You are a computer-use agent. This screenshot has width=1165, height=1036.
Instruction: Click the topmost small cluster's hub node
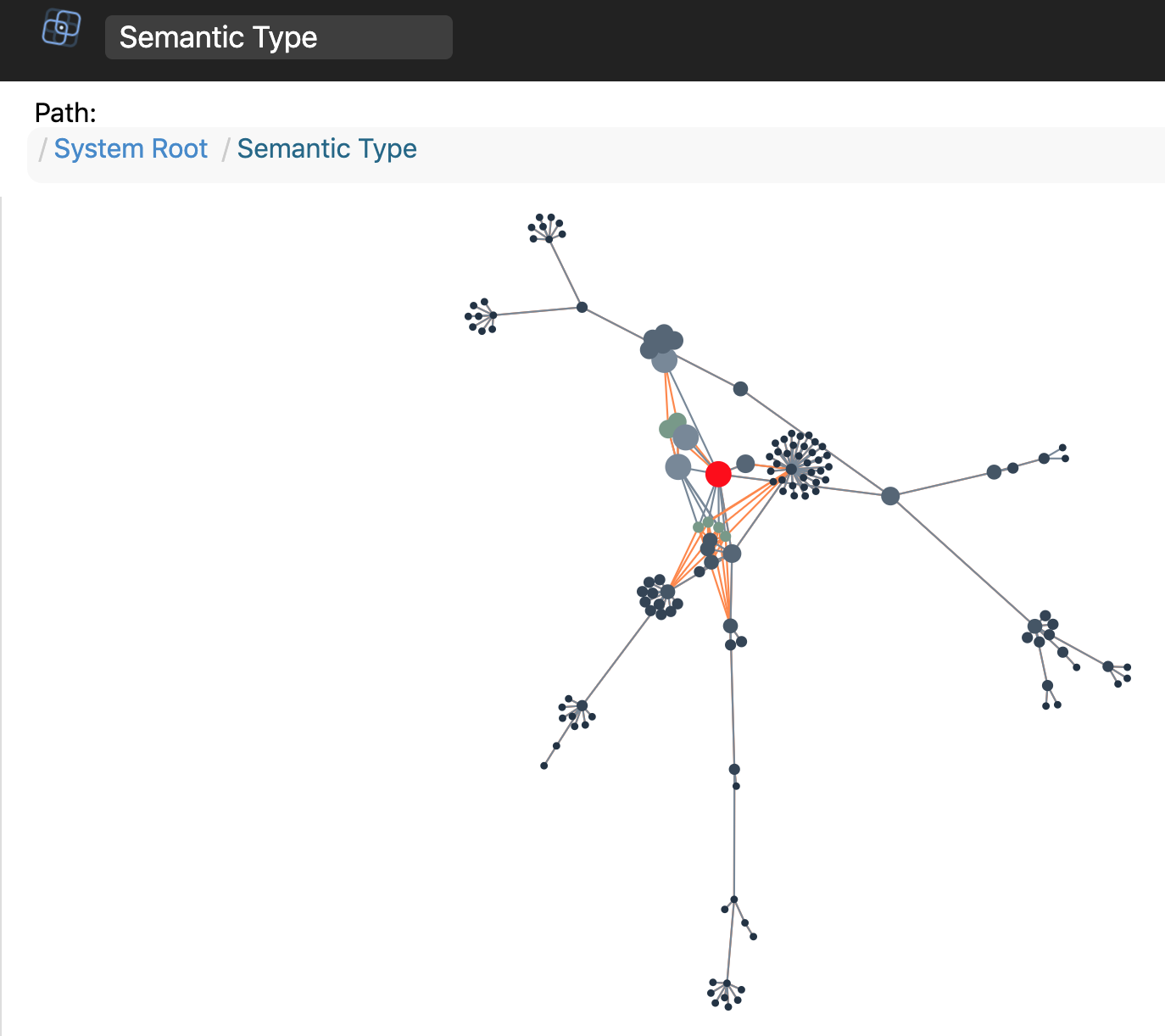click(x=549, y=239)
